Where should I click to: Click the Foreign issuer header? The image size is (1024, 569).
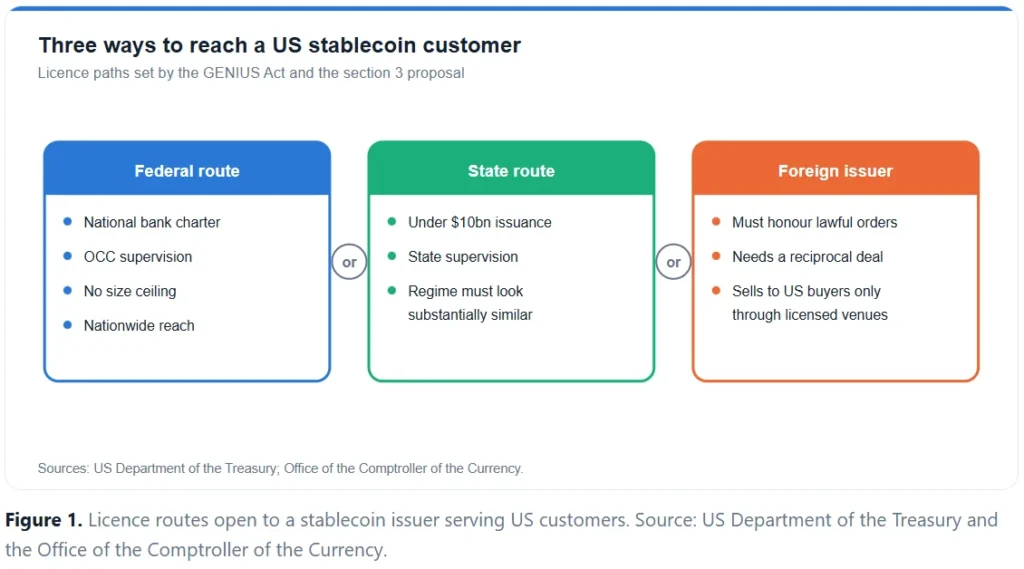pos(835,169)
